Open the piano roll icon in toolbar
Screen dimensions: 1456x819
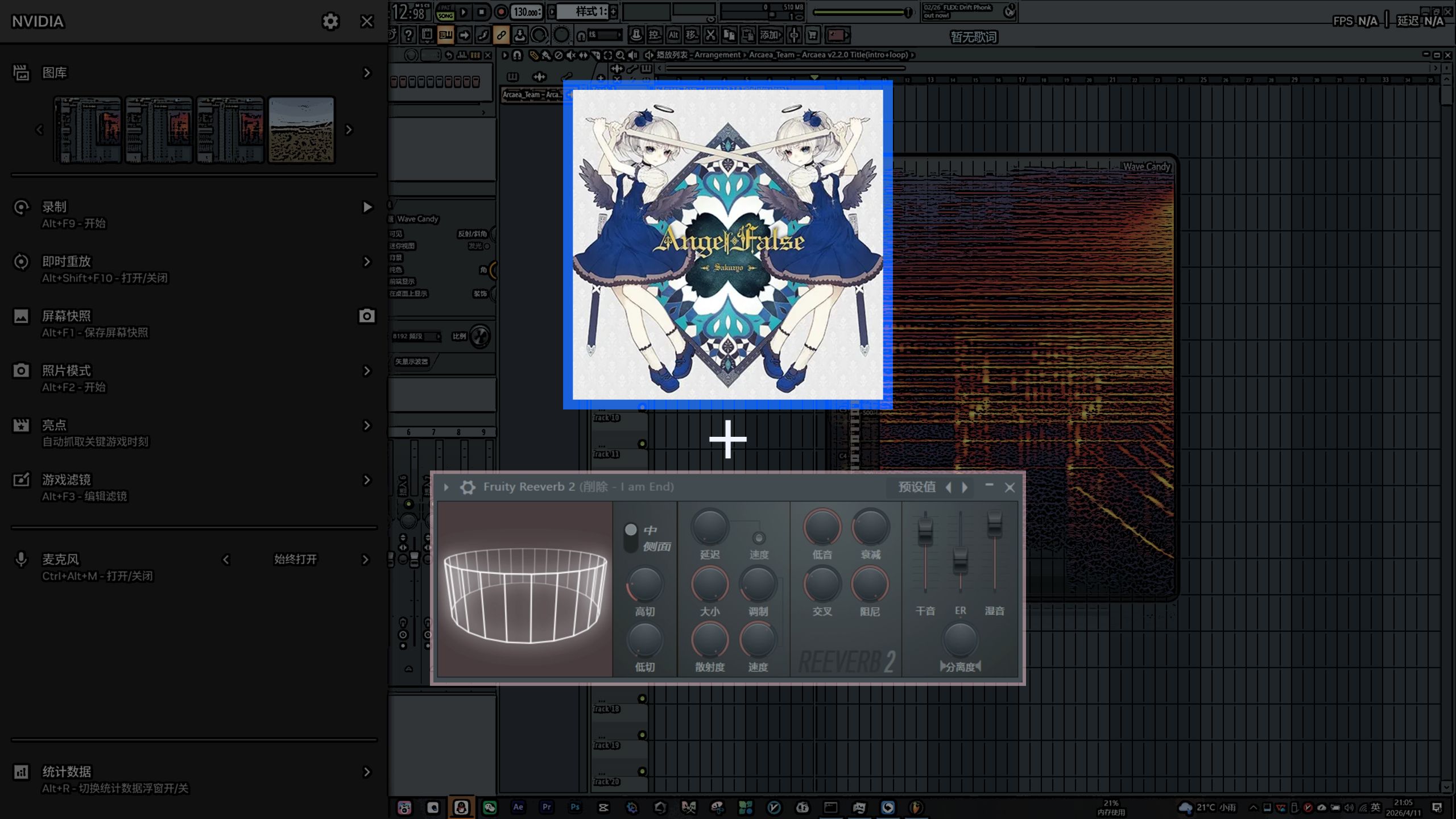(445, 35)
